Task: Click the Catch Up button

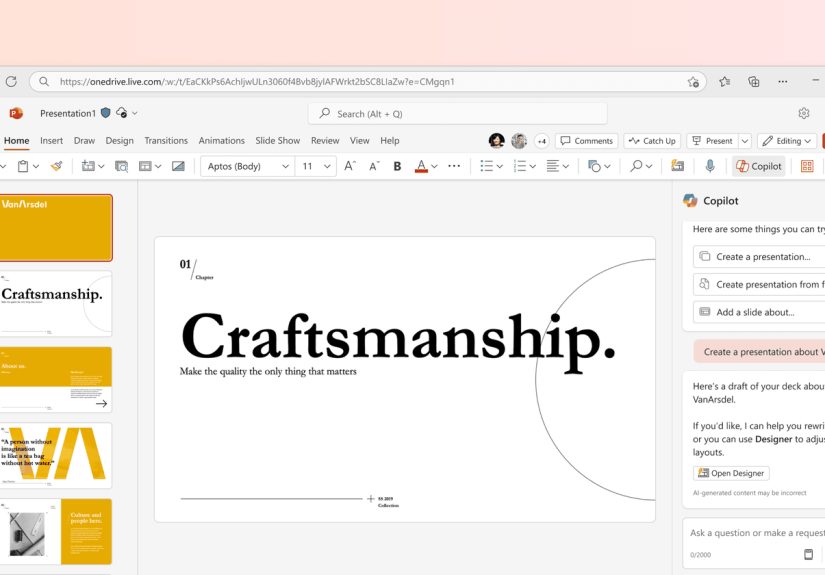Action: tap(652, 141)
